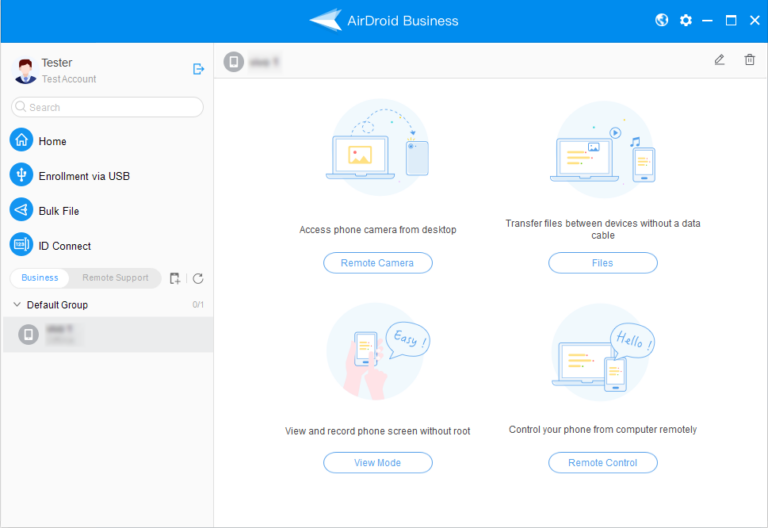Refresh the device list

click(198, 278)
